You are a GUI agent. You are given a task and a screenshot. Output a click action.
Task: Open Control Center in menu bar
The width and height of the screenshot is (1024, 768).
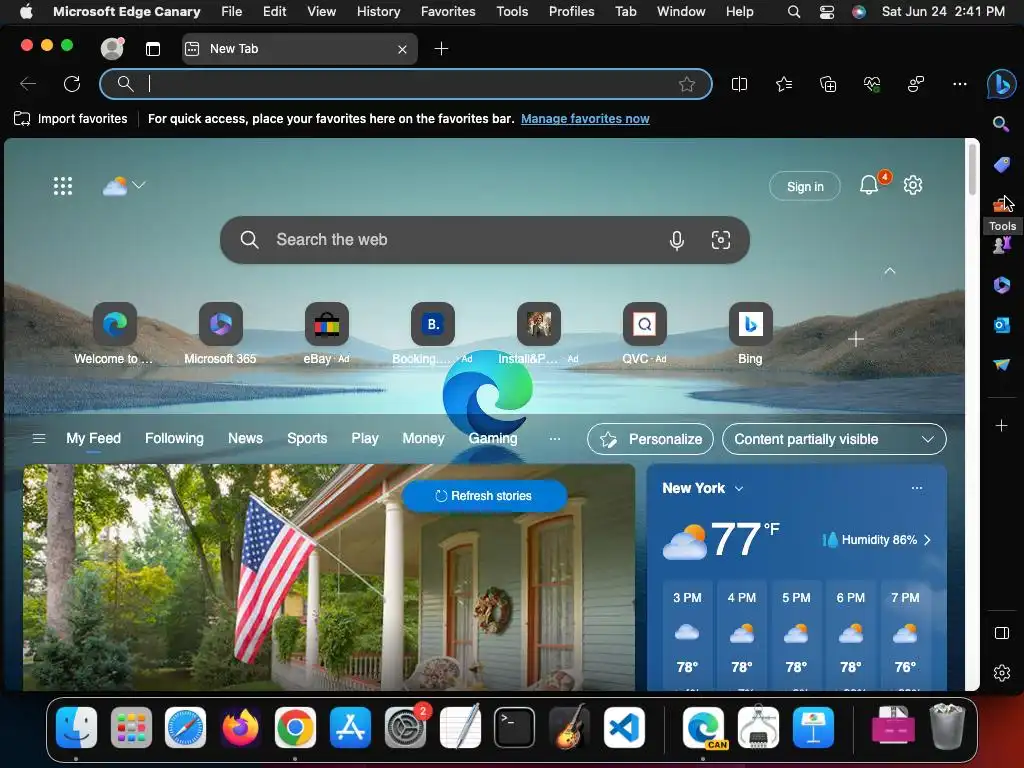[x=826, y=11]
